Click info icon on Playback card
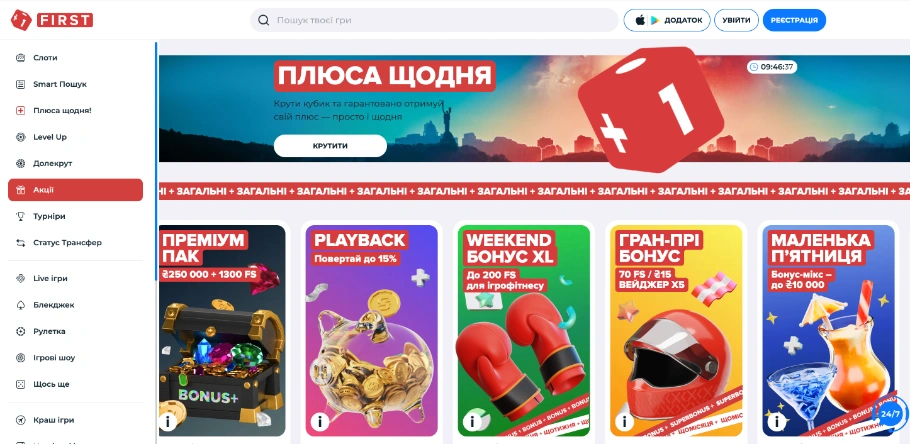The height and width of the screenshot is (444, 910). (320, 421)
